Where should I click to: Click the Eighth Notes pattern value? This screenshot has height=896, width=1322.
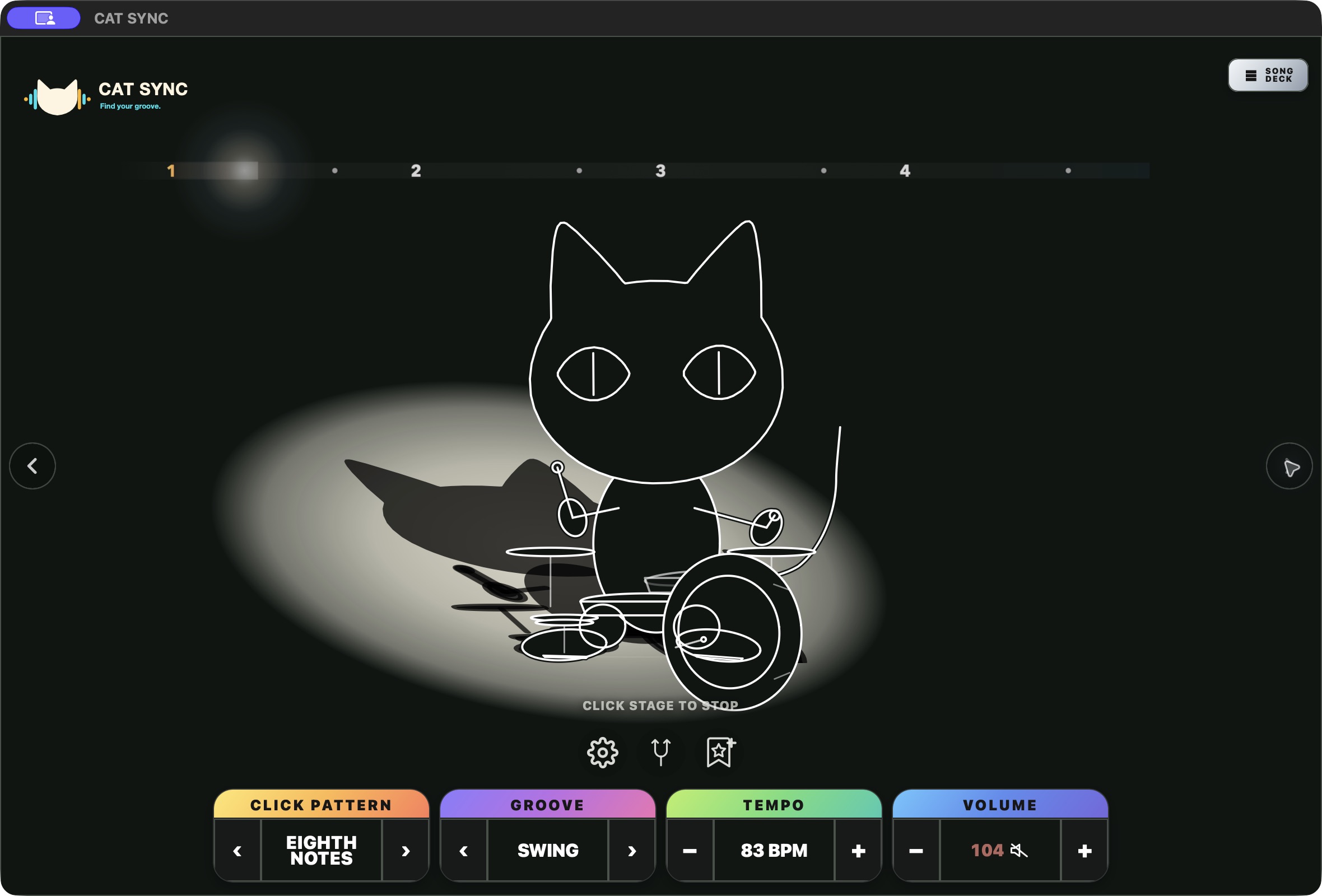(x=322, y=851)
